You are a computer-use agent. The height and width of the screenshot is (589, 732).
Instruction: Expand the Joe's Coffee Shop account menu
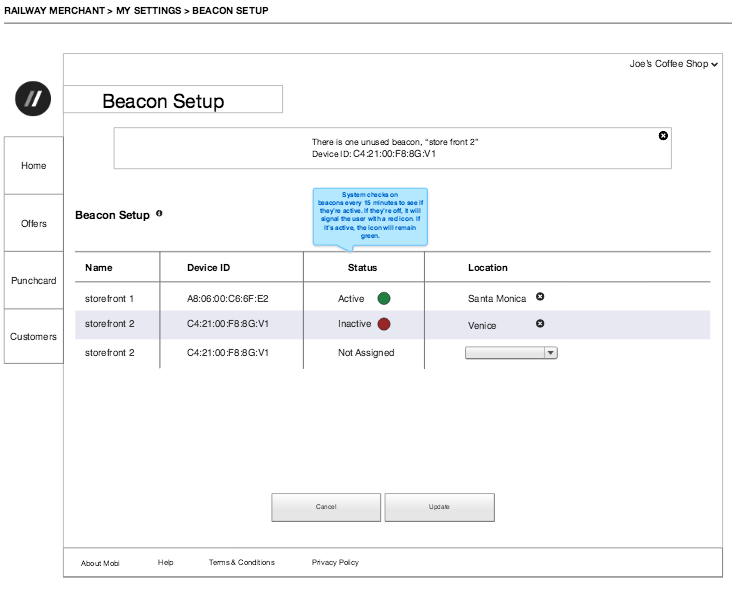coord(674,64)
